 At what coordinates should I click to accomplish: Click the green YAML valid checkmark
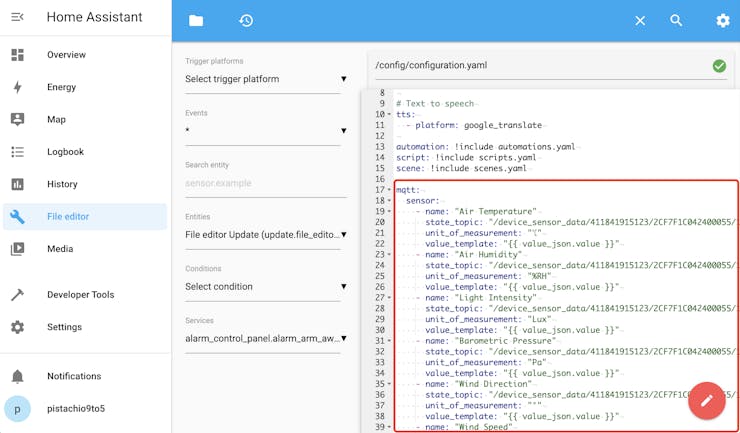719,66
